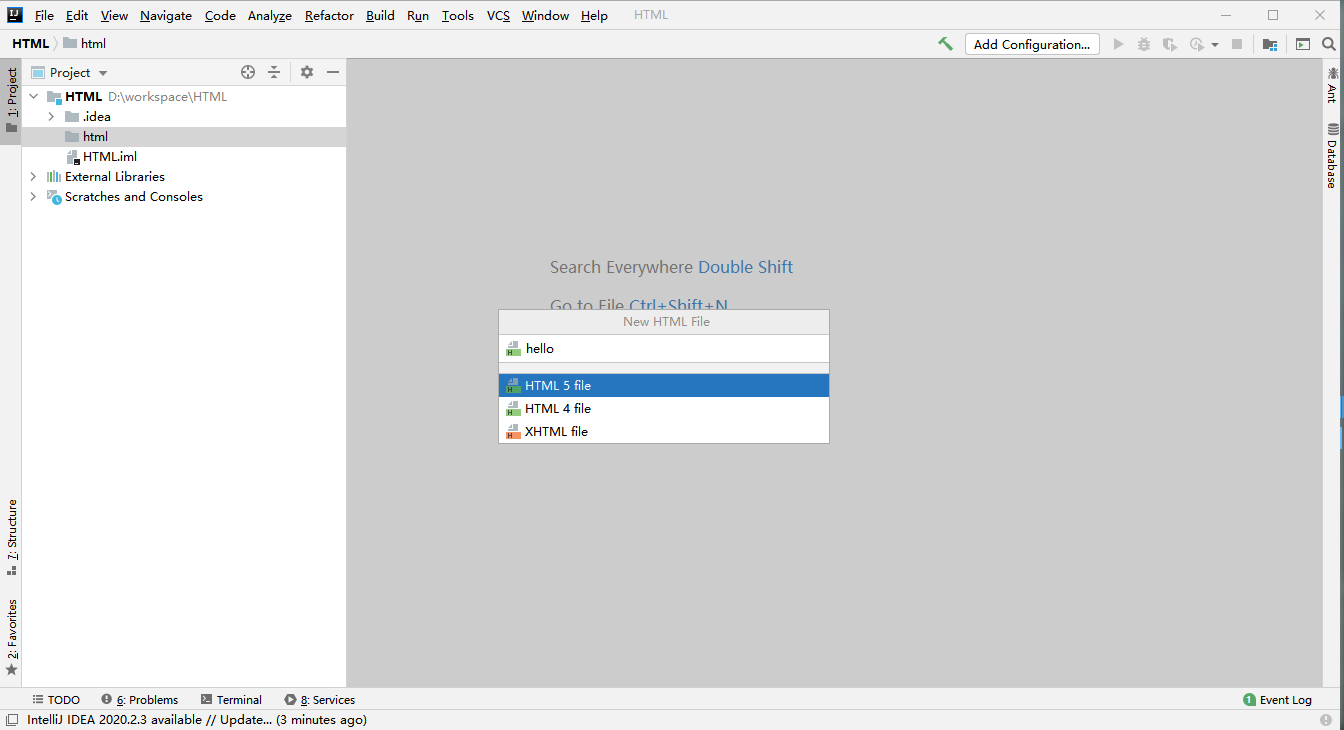This screenshot has height=730, width=1344.
Task: Click the HTML module folder icon in tree
Action: (x=54, y=97)
